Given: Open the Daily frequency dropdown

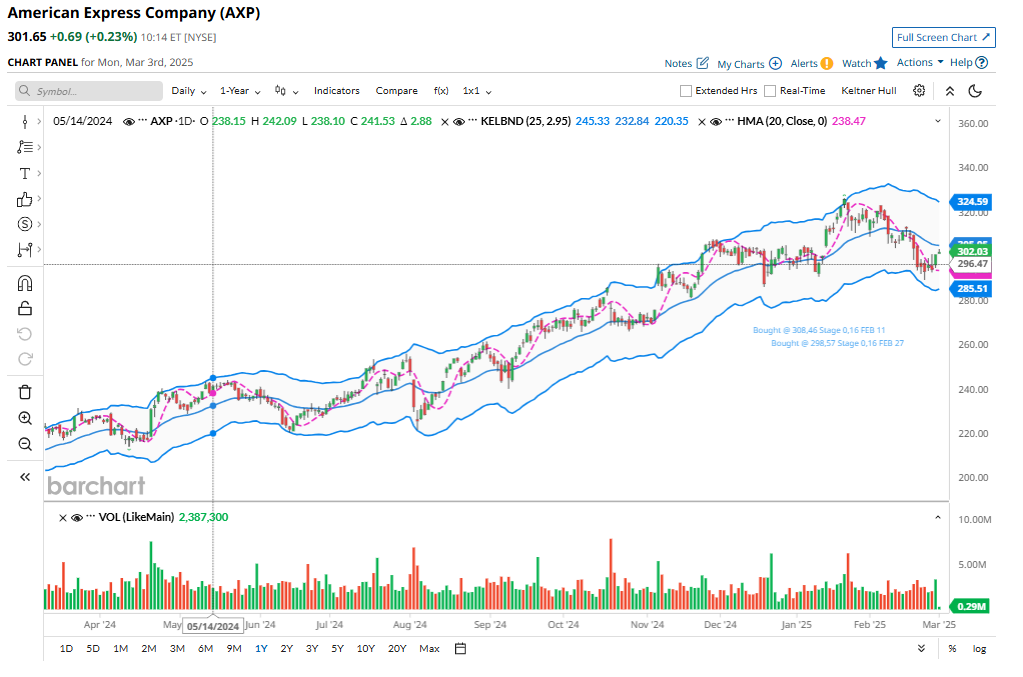Looking at the screenshot, I should tap(188, 91).
